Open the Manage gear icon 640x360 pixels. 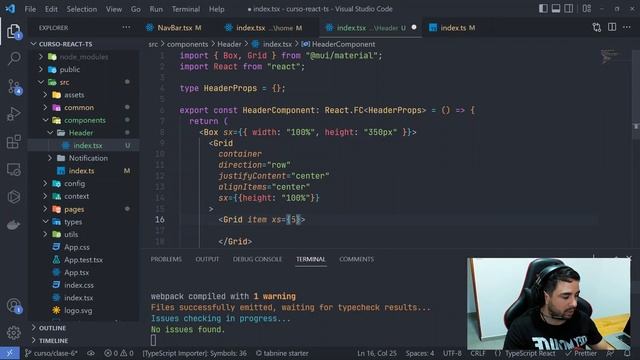click(x=14, y=333)
